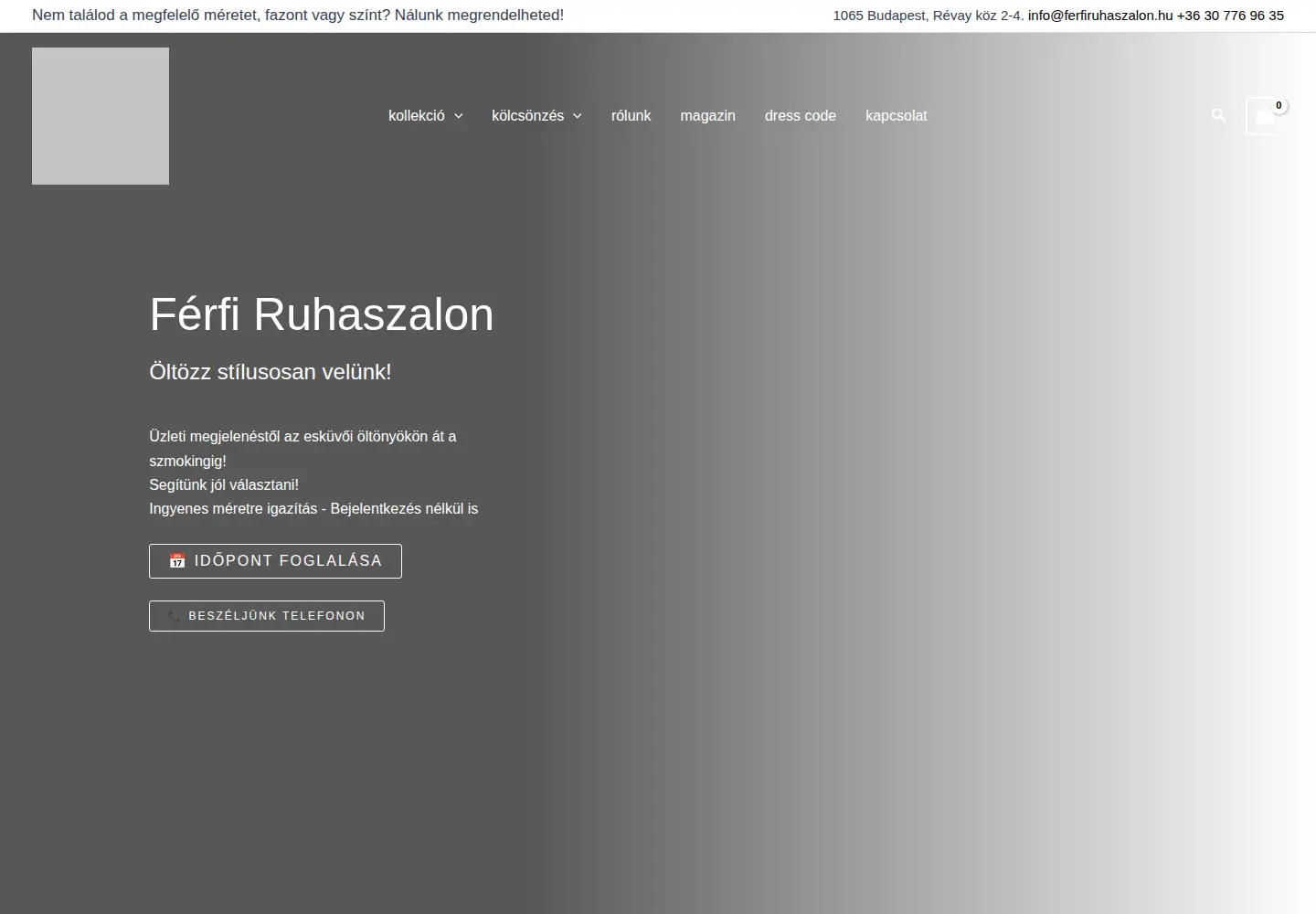Go to the rólunk page
Screen dimensions: 1316x914
[631, 116]
